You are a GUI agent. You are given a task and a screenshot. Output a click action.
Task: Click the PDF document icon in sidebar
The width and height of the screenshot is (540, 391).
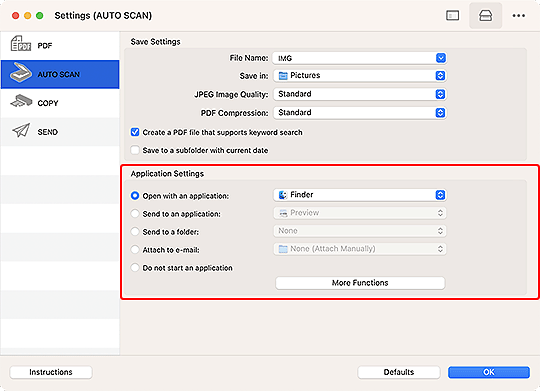point(21,44)
